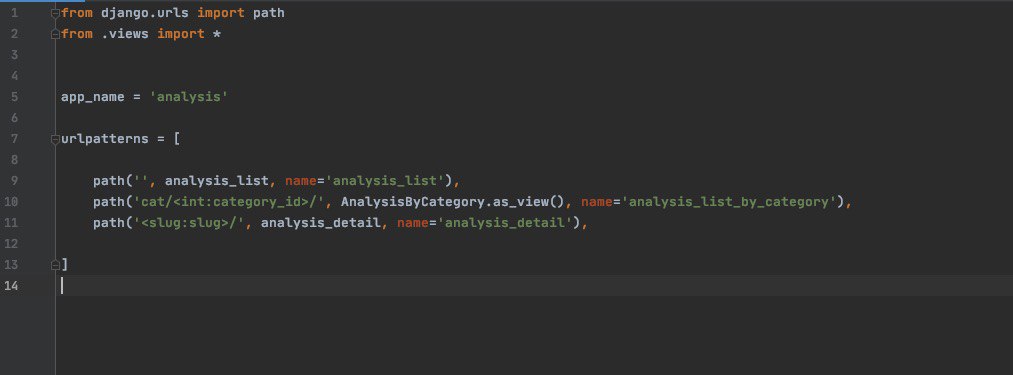The width and height of the screenshot is (1013, 375).
Task: Click the 'urlpatterns' variable name
Action: point(105,139)
